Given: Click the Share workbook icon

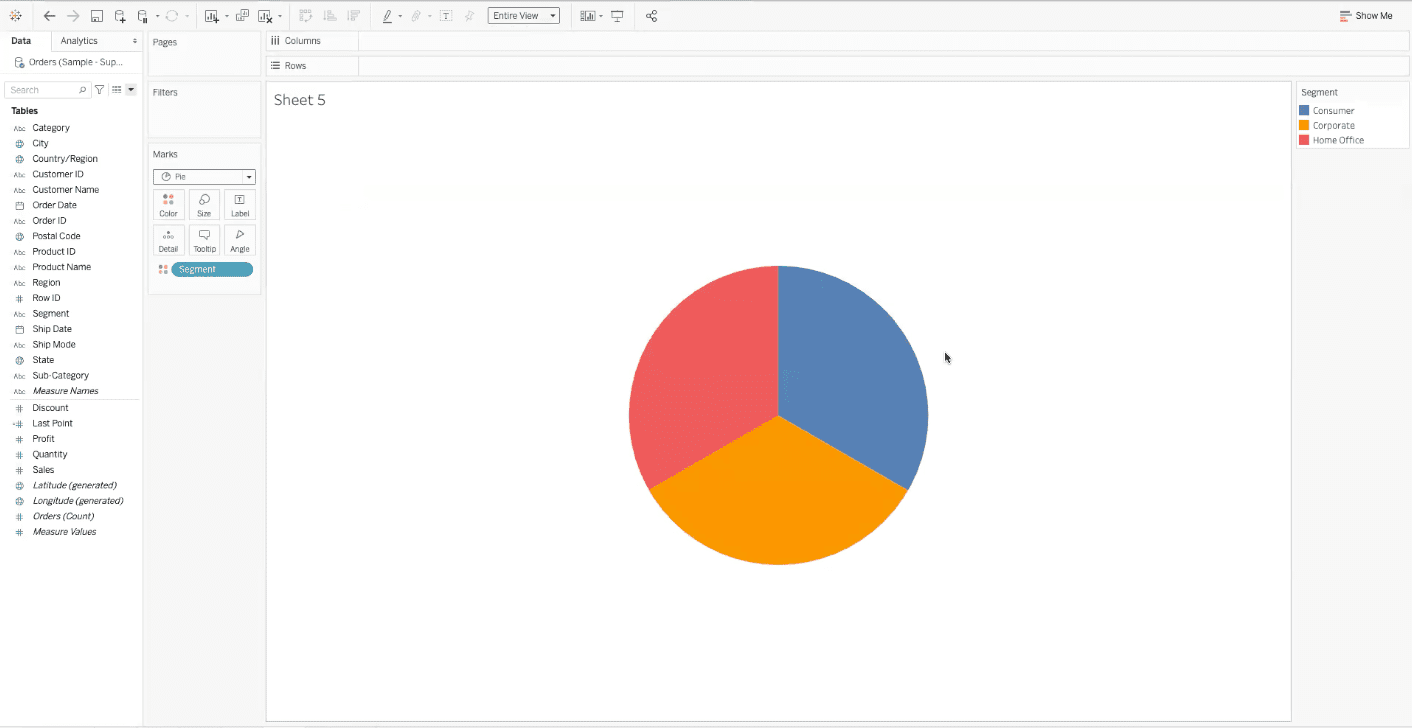Looking at the screenshot, I should click(x=651, y=15).
